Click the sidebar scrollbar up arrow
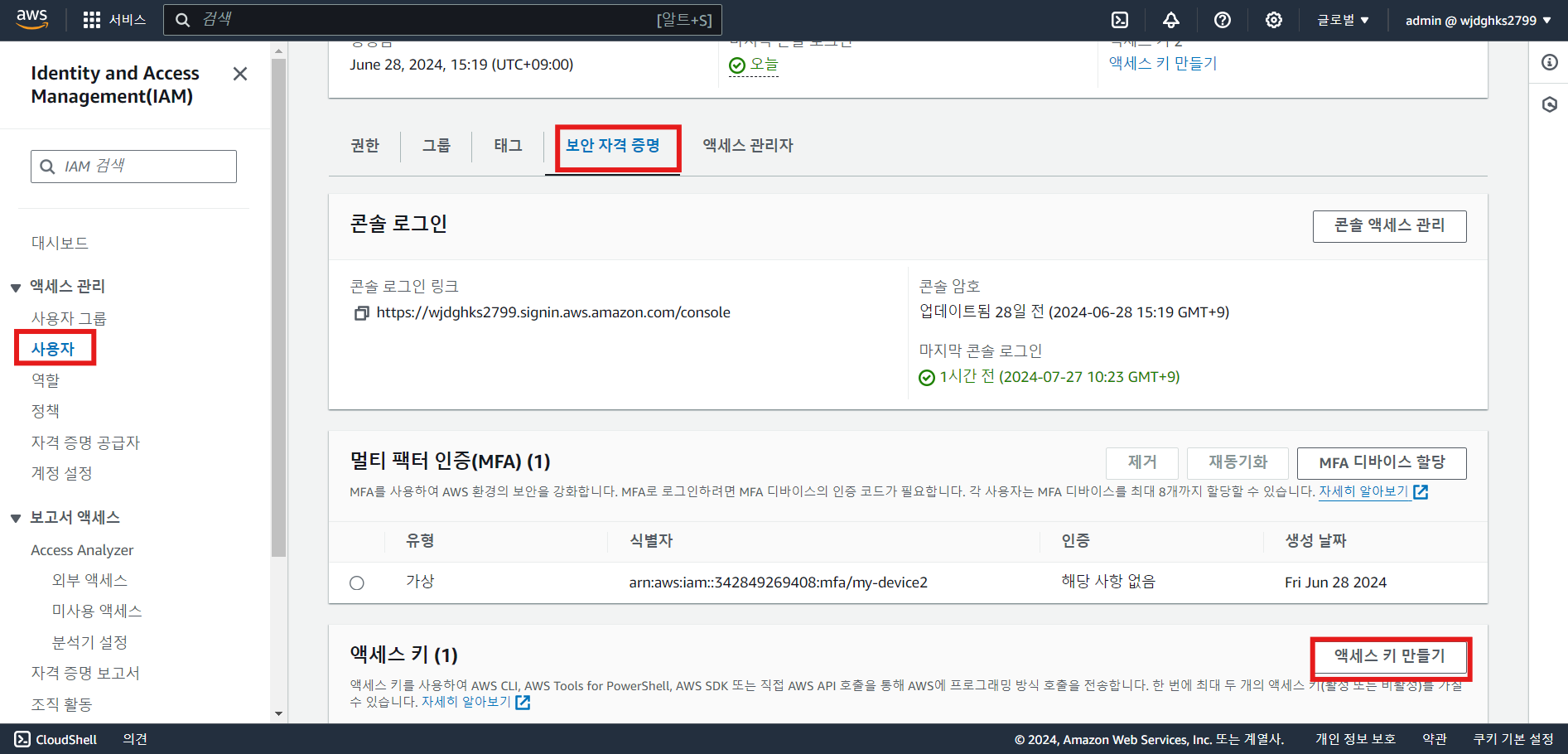 278,51
